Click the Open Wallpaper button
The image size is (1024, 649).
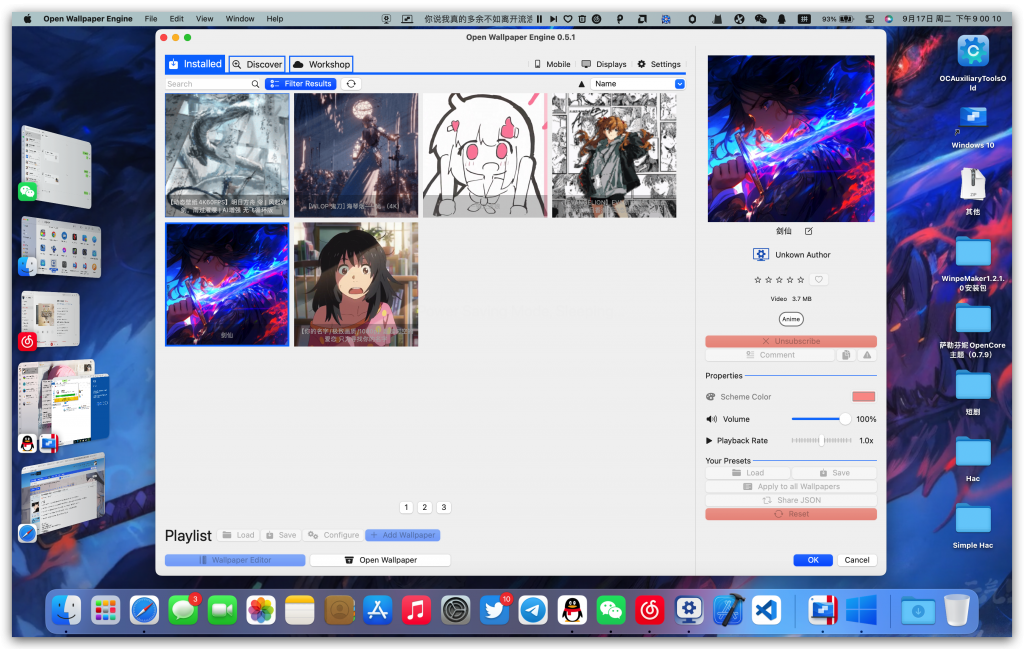380,560
